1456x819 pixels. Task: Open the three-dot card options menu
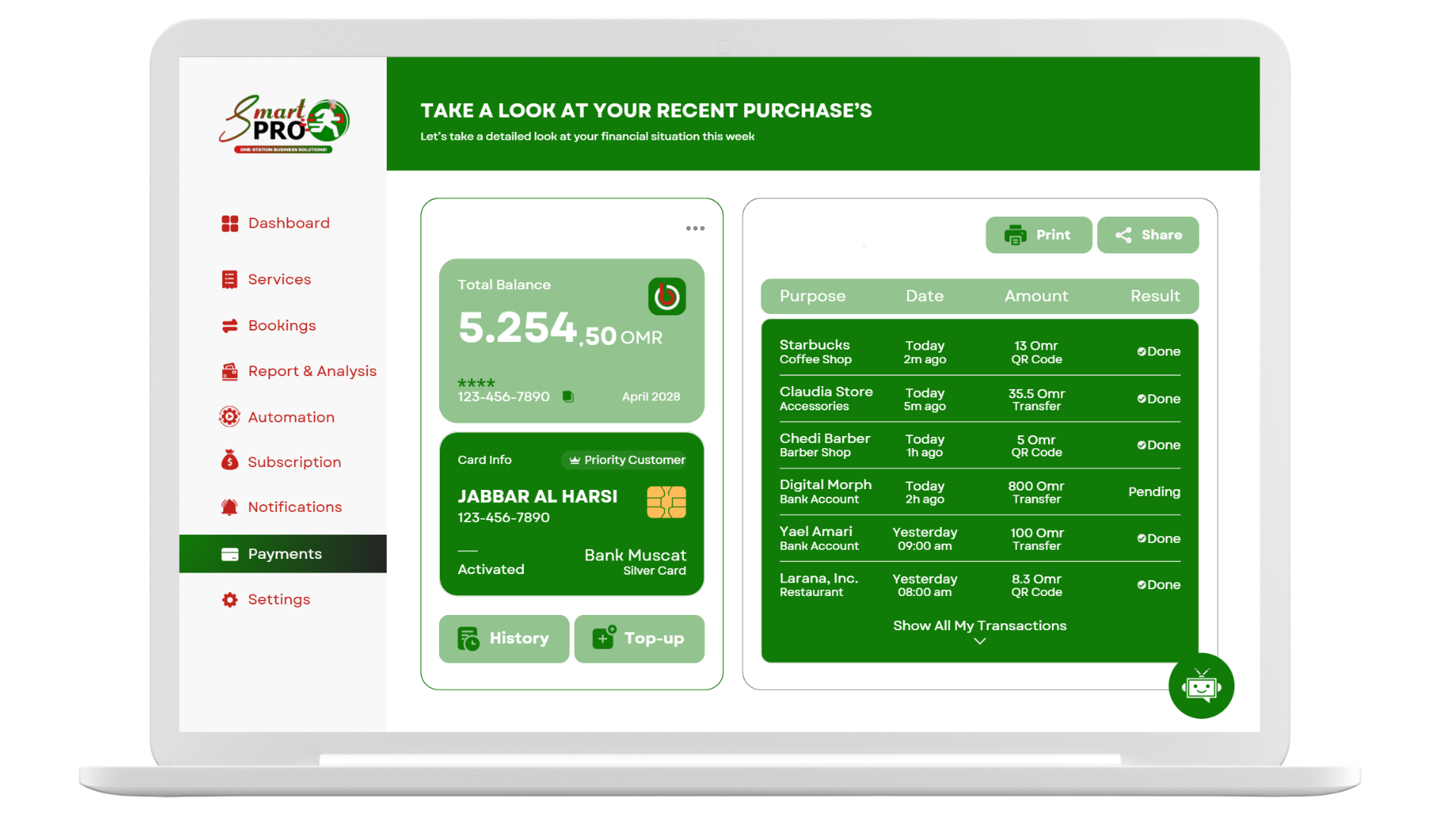695,228
